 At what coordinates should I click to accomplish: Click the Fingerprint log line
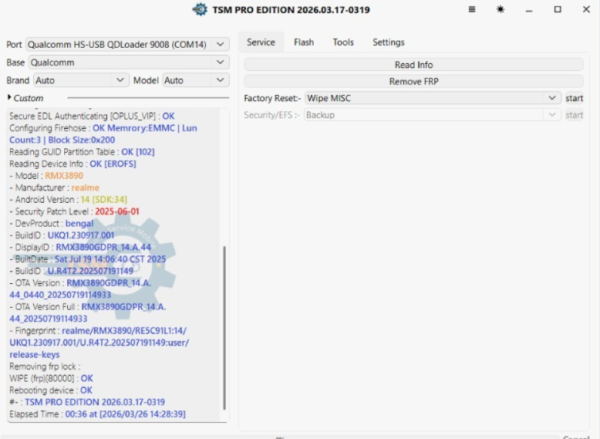point(99,342)
